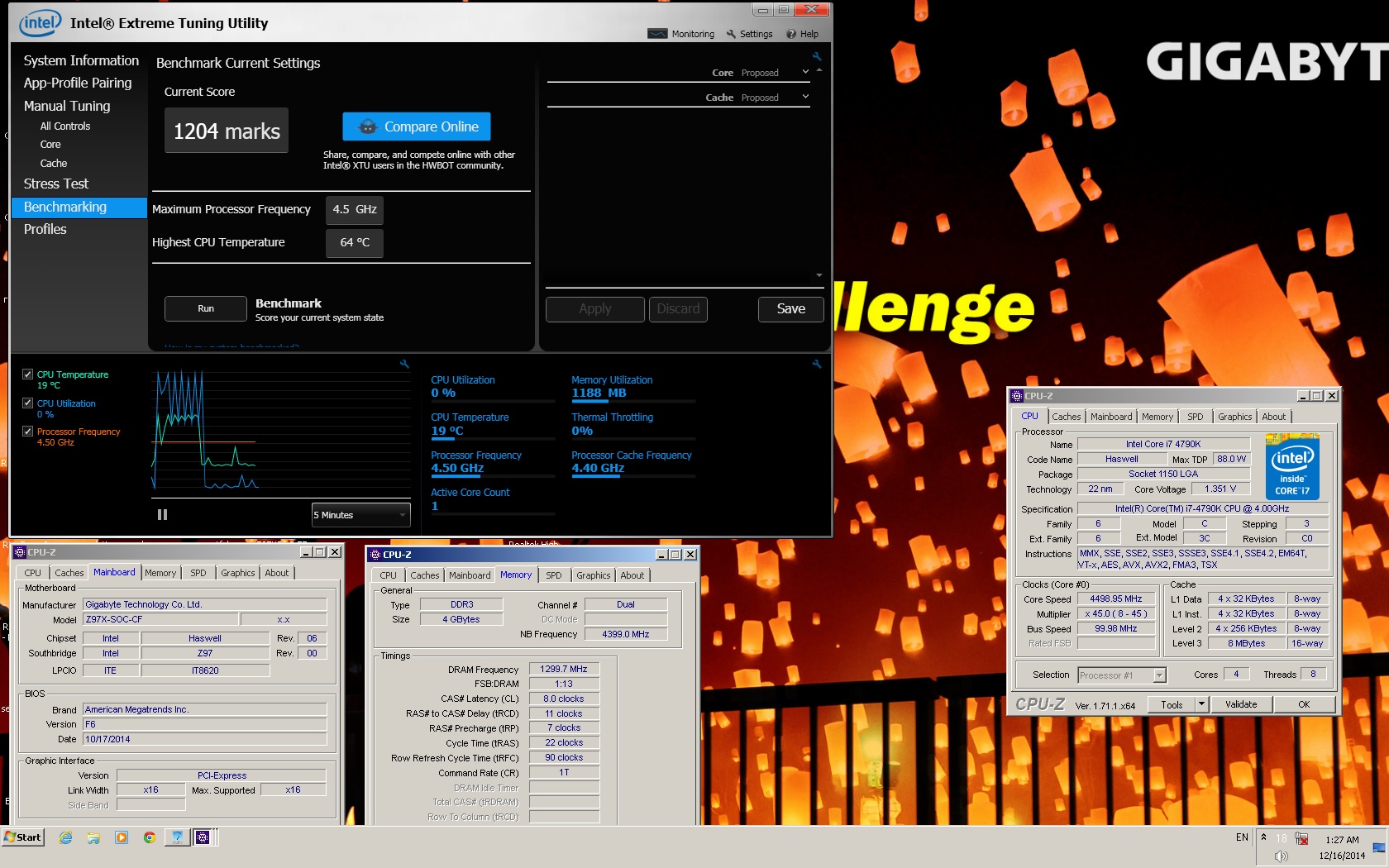The height and width of the screenshot is (868, 1389).
Task: Select Core under Manual Tuning
Action: (x=50, y=145)
